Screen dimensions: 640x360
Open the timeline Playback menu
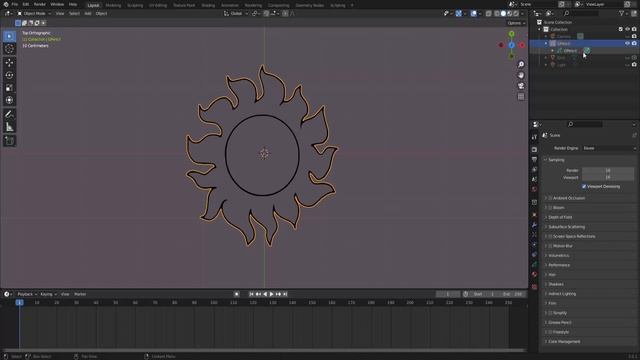coord(27,294)
